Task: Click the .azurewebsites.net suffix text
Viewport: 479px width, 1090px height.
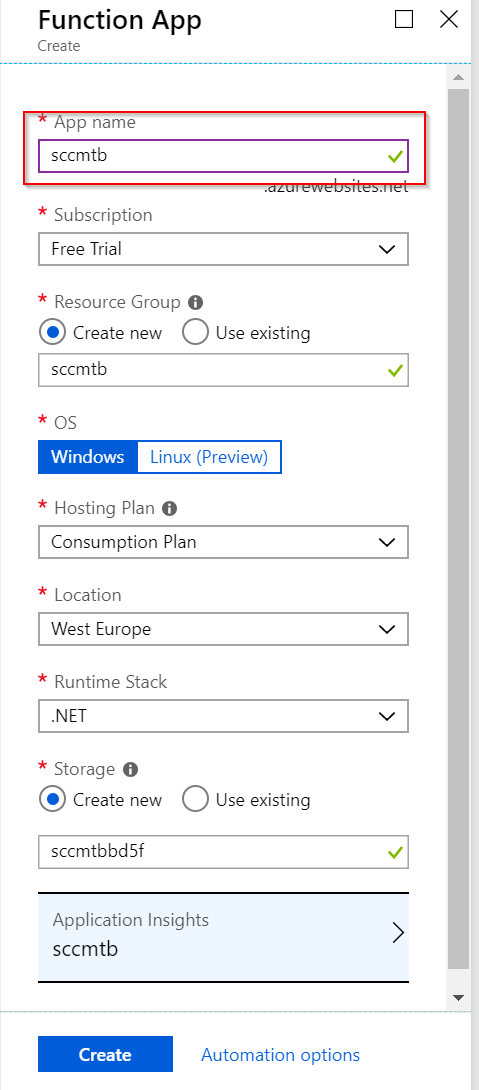Action: (x=336, y=186)
